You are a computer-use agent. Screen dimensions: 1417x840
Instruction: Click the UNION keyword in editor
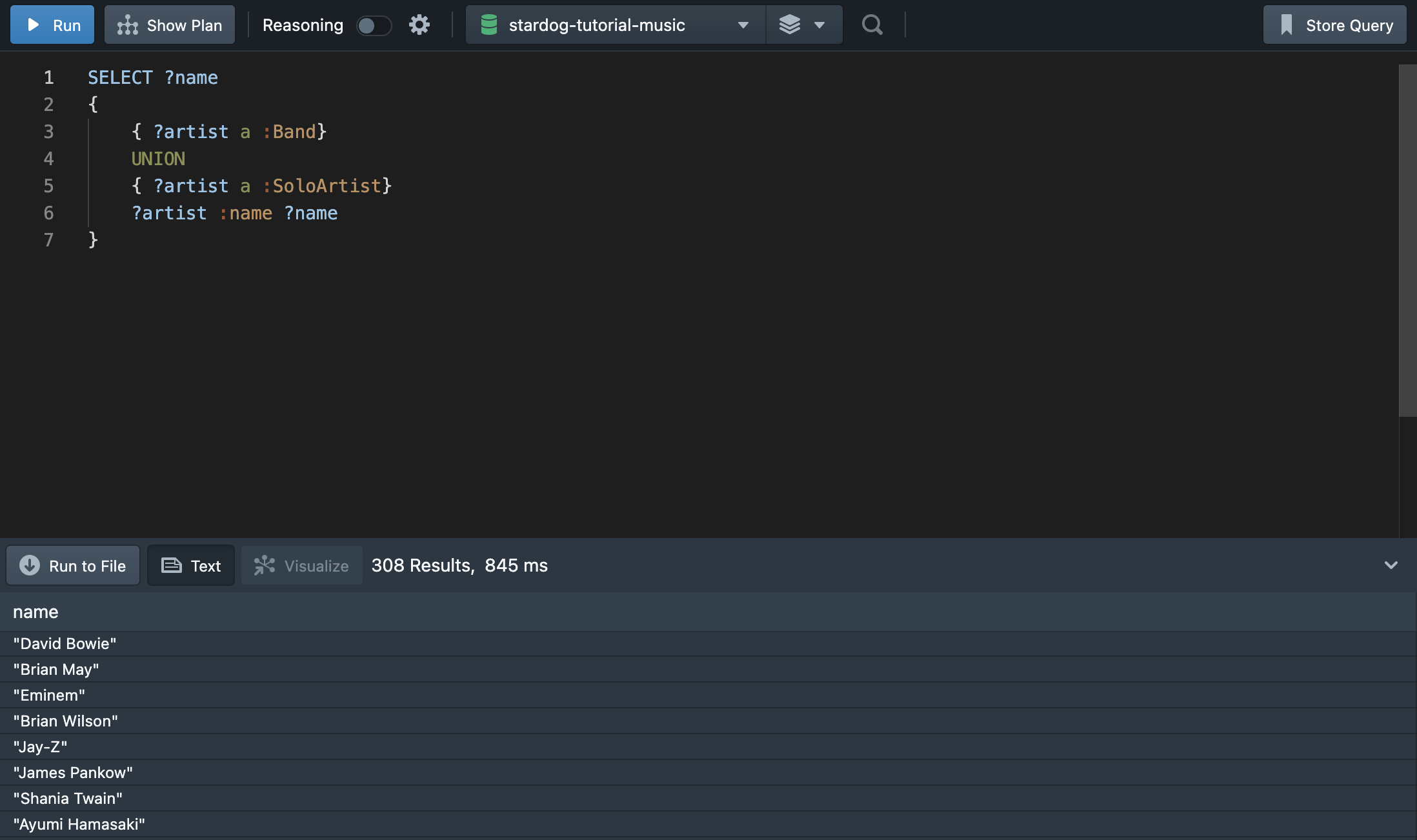click(x=158, y=159)
